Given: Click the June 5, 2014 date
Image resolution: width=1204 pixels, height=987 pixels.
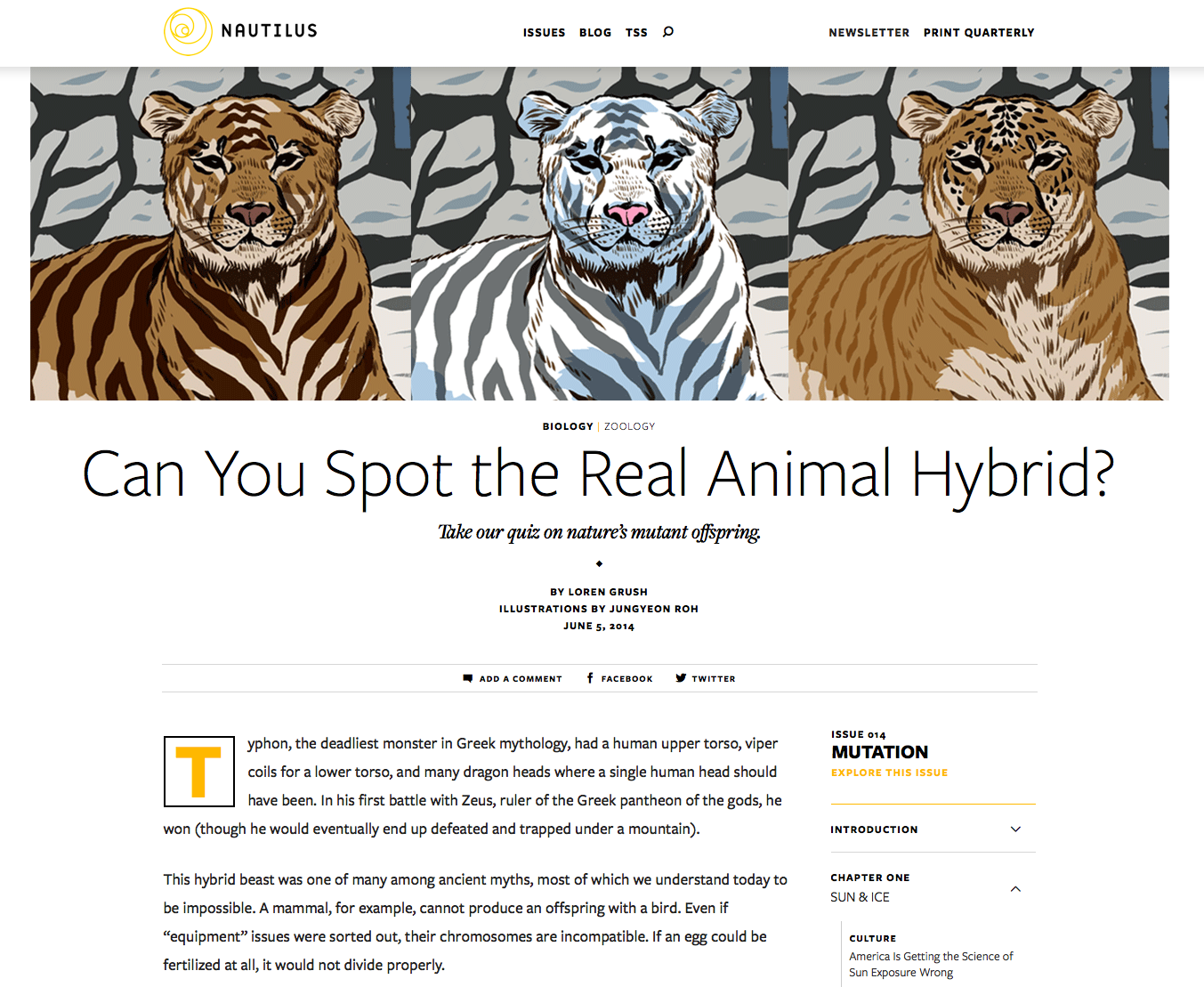Looking at the screenshot, I should [x=599, y=626].
